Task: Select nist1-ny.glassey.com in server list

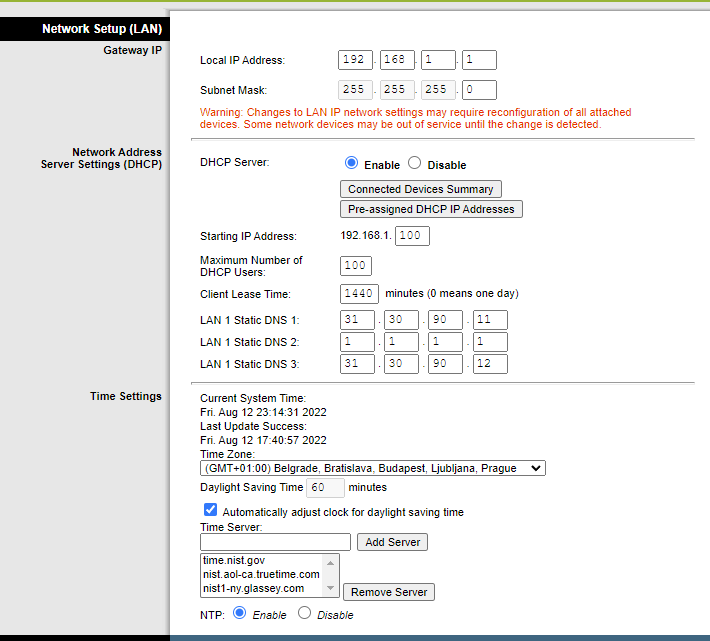Action: pos(262,588)
